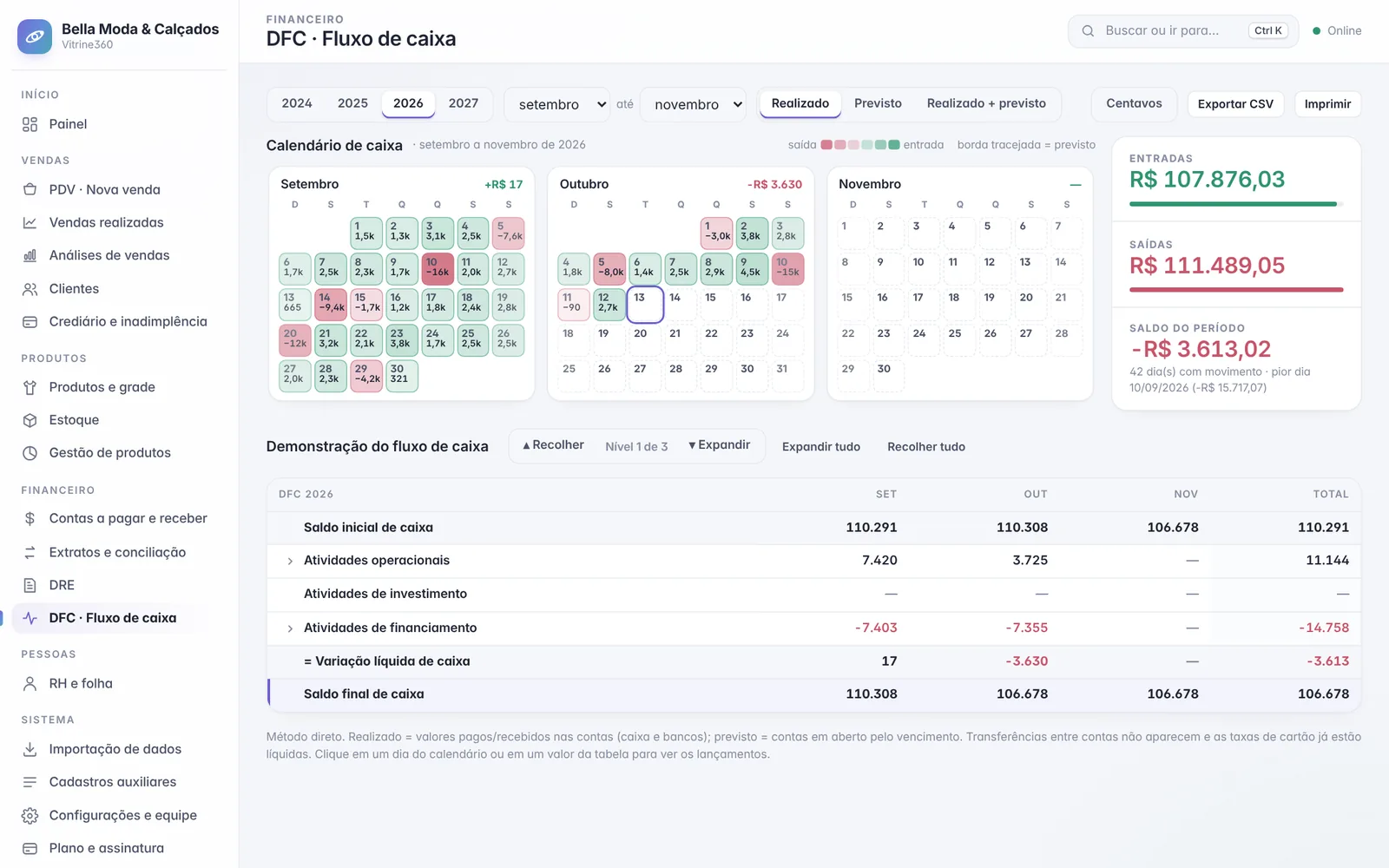
Task: Click the Clientes people icon
Action: 30,289
